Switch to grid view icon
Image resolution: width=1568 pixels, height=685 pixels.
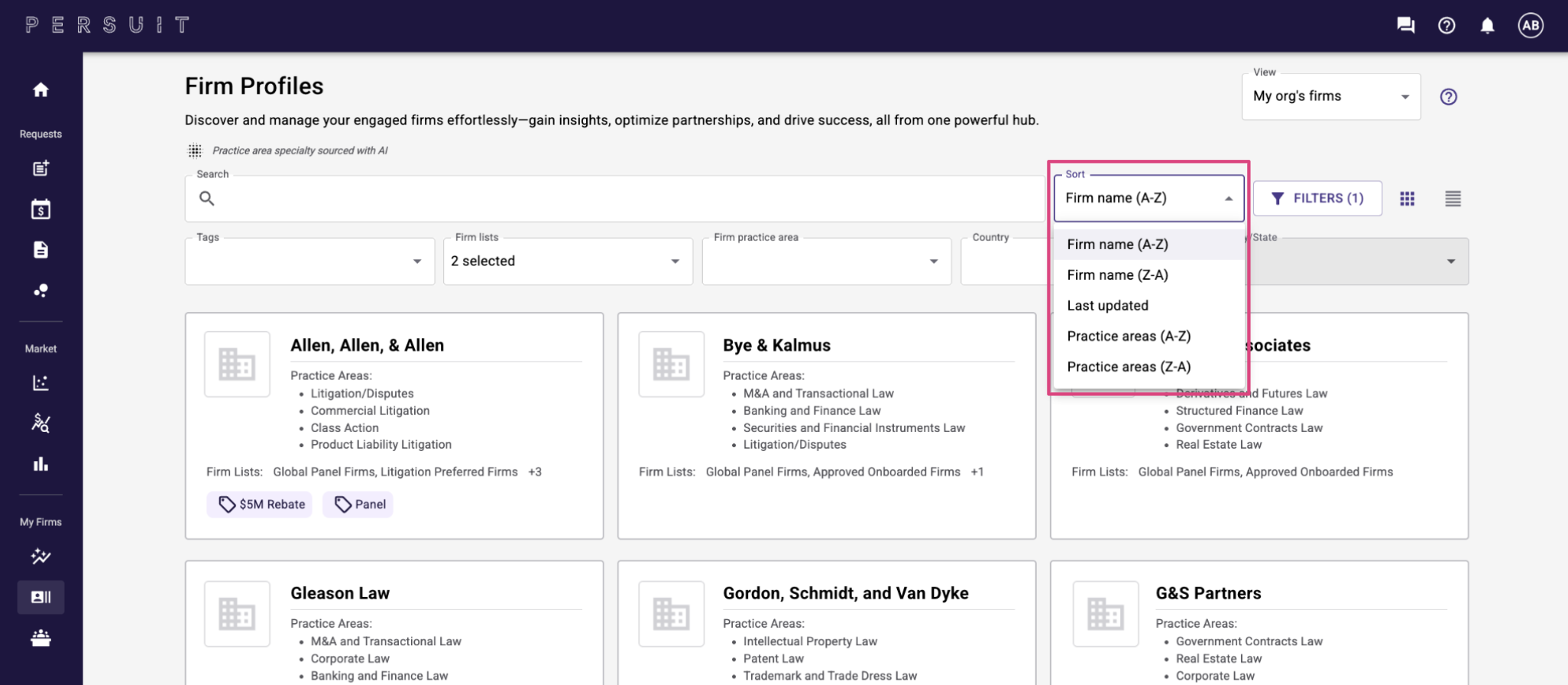click(x=1407, y=199)
